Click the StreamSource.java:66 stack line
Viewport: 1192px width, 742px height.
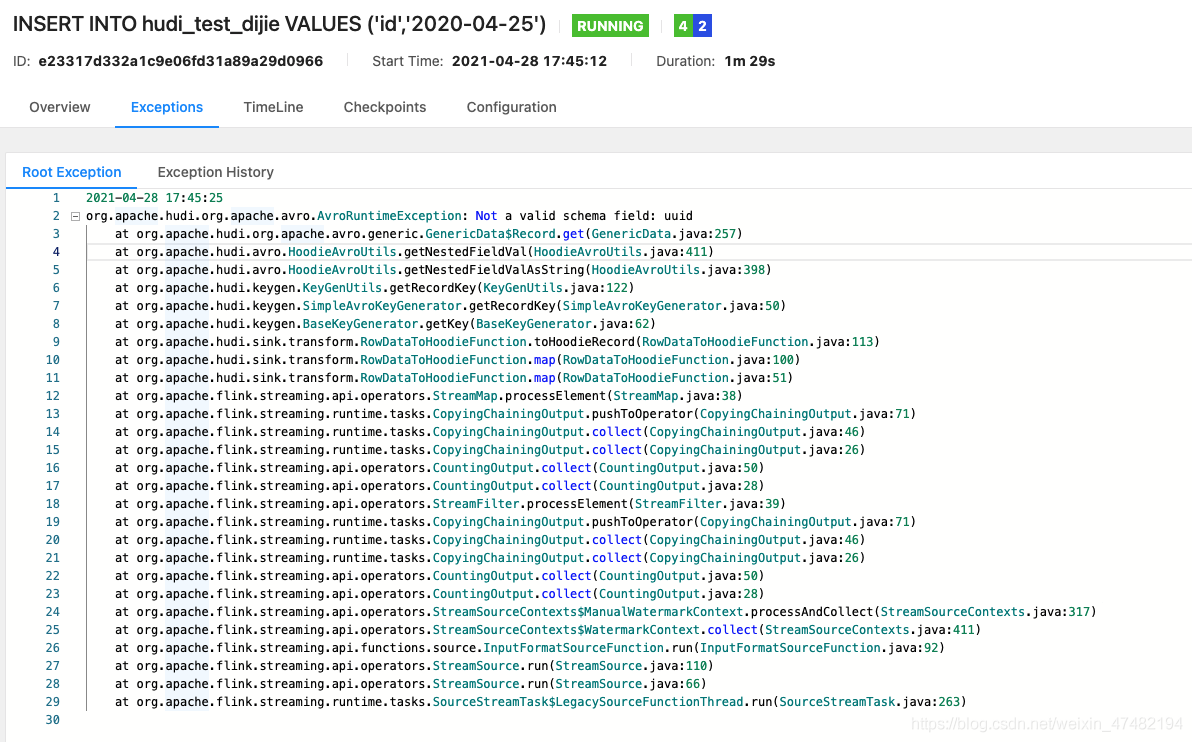click(411, 683)
